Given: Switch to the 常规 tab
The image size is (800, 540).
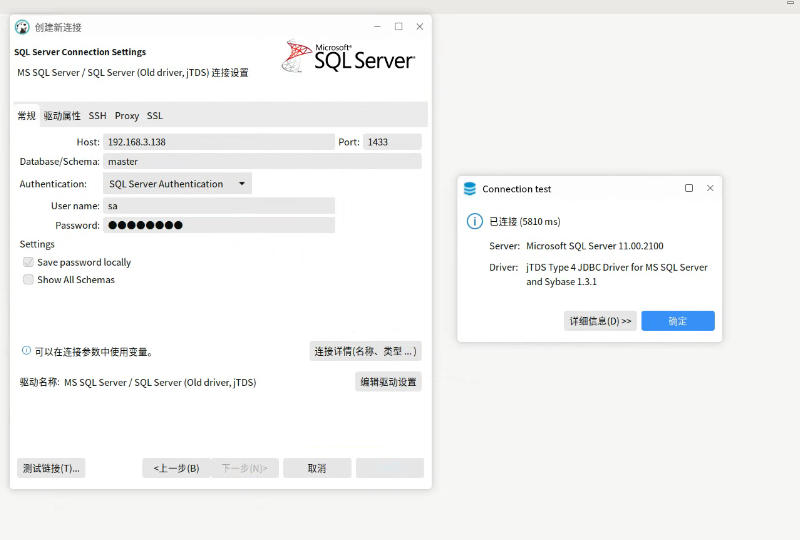Looking at the screenshot, I should [27, 116].
